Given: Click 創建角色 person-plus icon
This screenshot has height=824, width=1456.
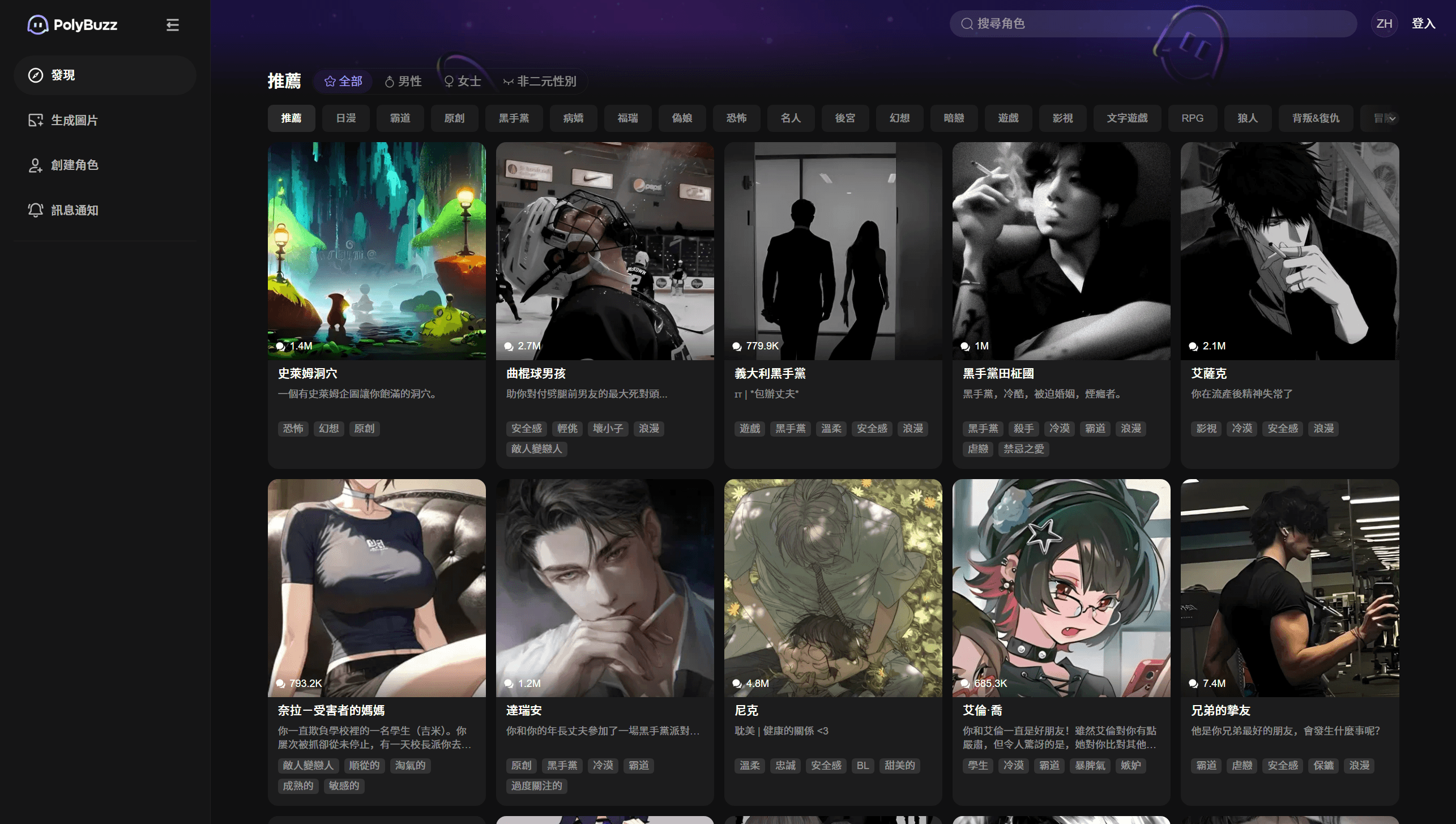Looking at the screenshot, I should (x=36, y=165).
